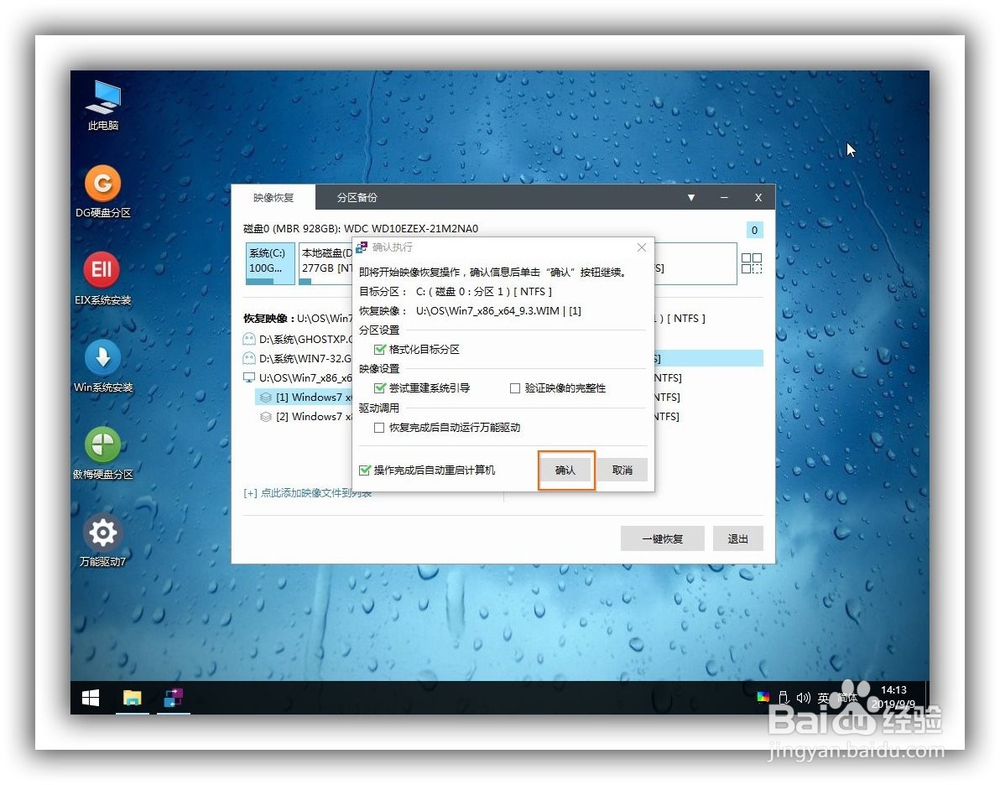Image resolution: width=1000 pixels, height=785 pixels.
Task: Select the 本地磁盘(D) 277GB partition block
Action: 326,263
